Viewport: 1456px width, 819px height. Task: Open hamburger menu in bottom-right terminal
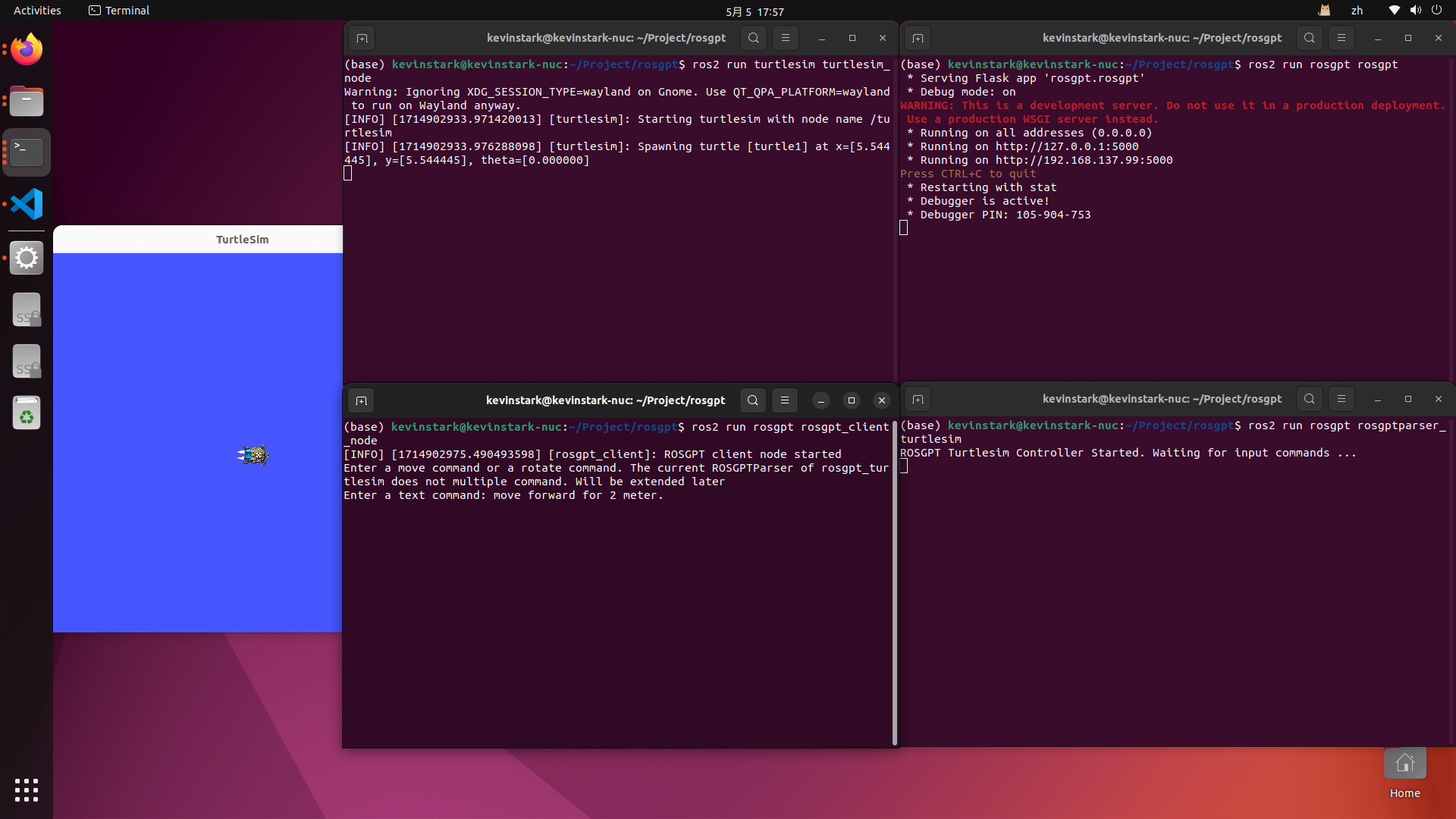click(x=1341, y=399)
